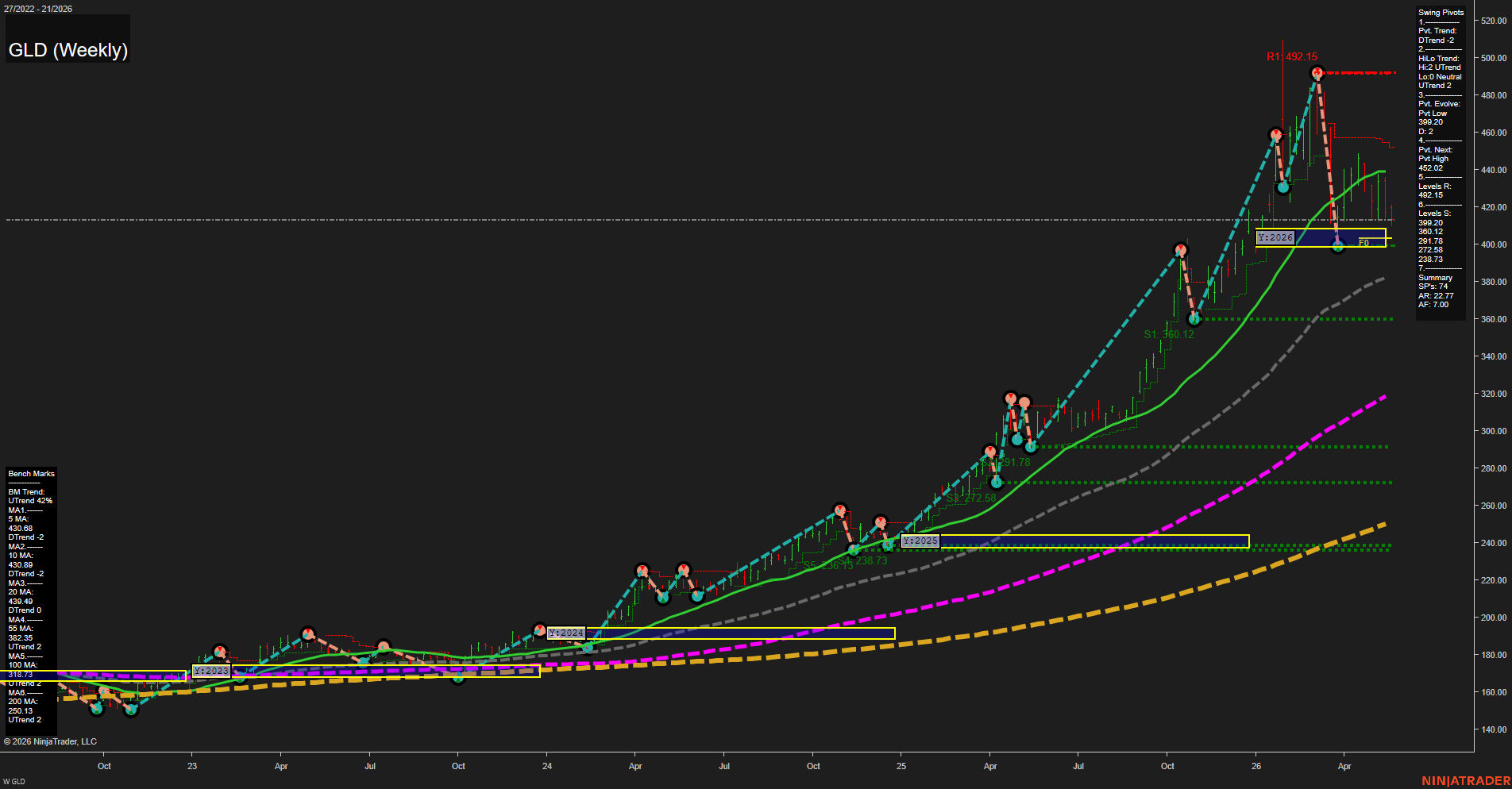Click the 200 MA: label in Bench Marks
Screen dimensions: 1512x789
(x=23, y=702)
